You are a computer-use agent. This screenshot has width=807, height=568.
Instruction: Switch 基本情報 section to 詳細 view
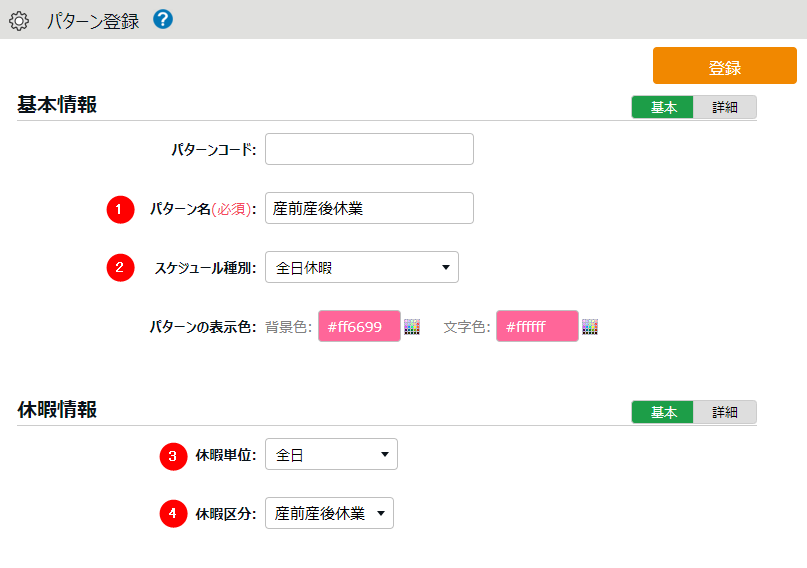click(x=724, y=107)
